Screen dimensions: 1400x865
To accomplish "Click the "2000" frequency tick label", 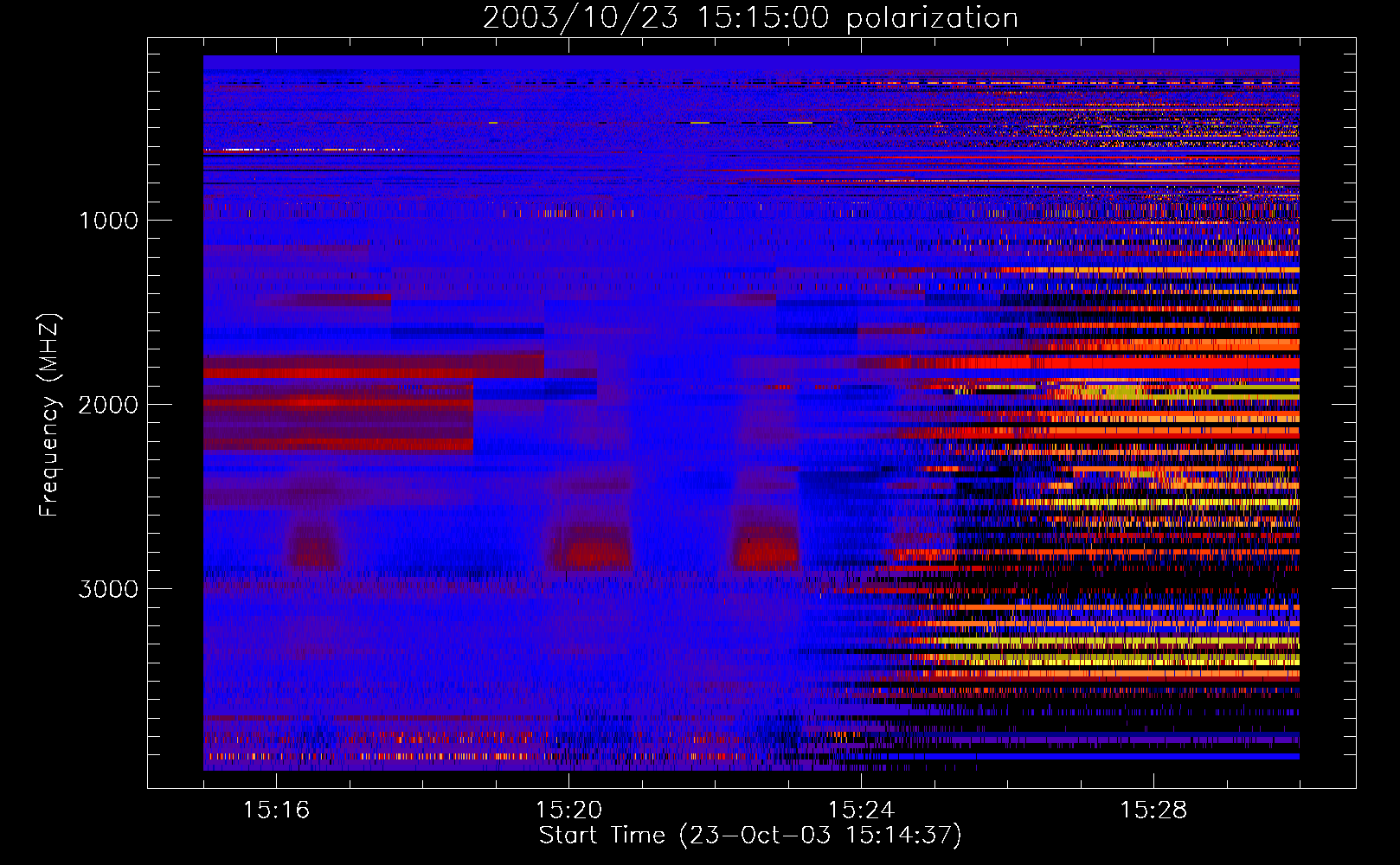I will [x=108, y=405].
